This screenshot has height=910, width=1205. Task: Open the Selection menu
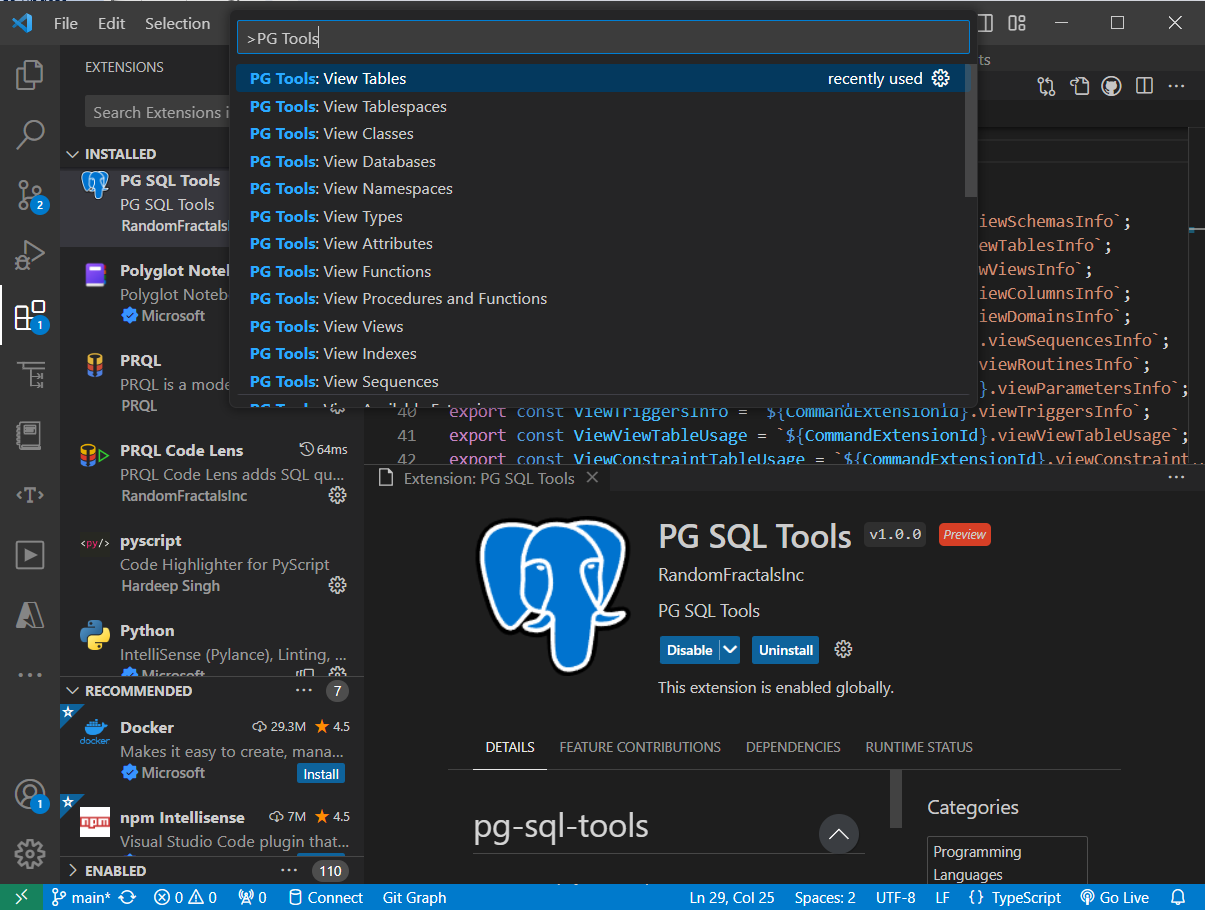pyautogui.click(x=177, y=23)
